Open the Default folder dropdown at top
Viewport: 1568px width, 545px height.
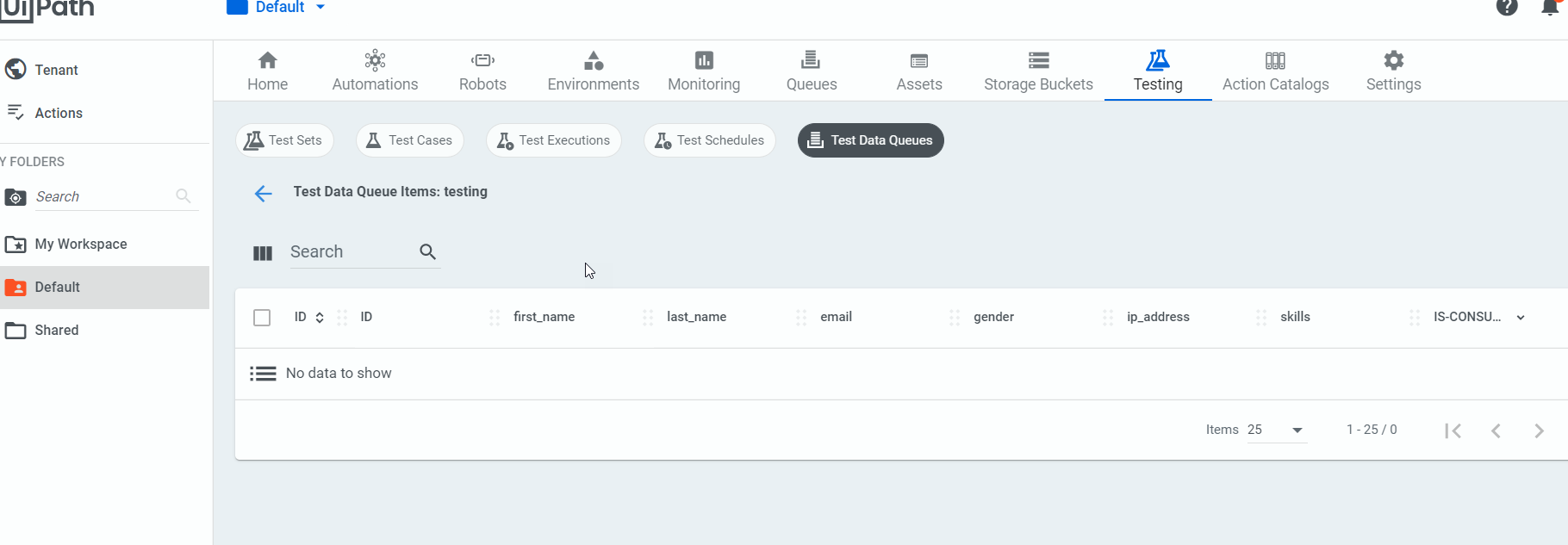(277, 8)
